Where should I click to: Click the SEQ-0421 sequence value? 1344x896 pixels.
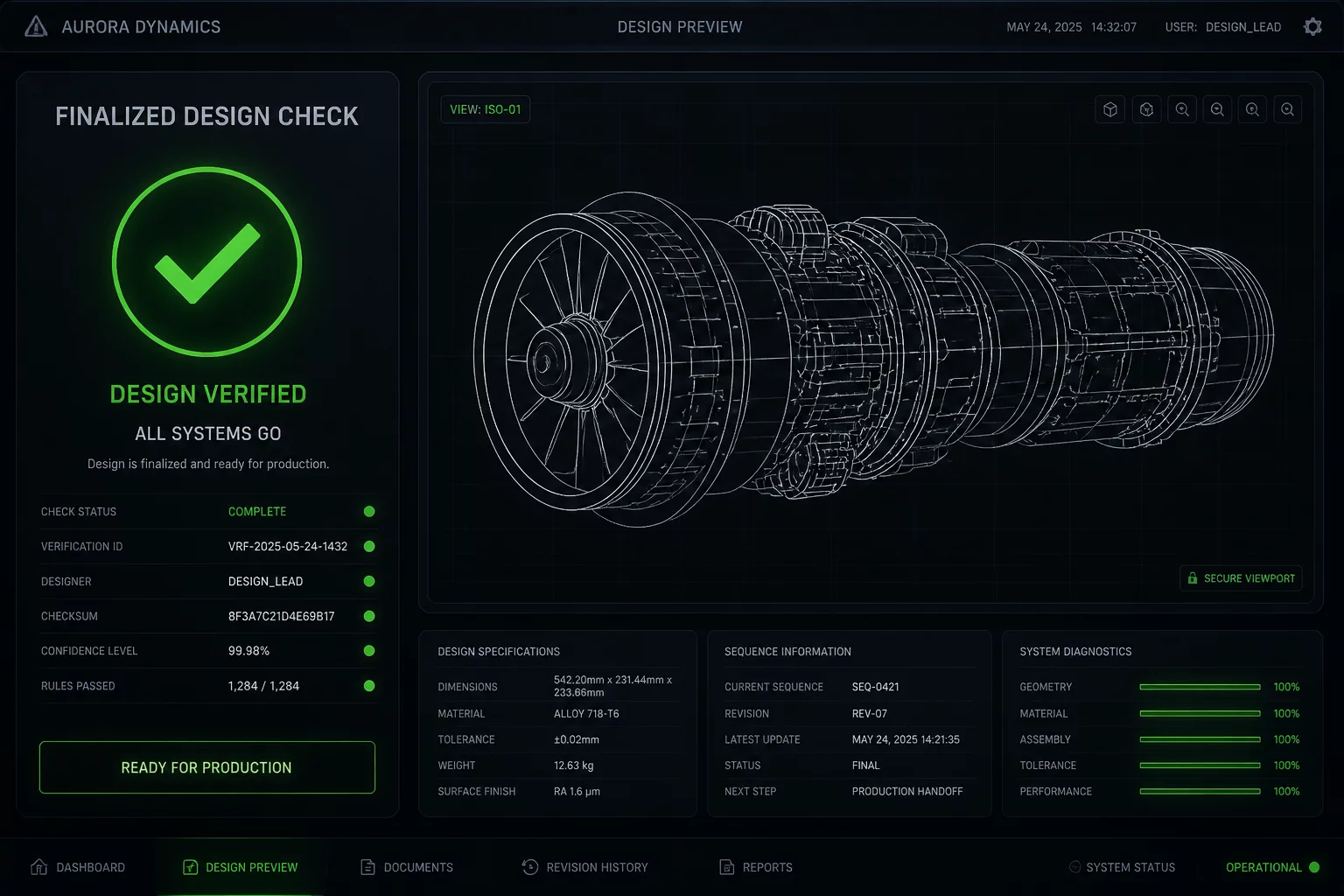(x=876, y=687)
